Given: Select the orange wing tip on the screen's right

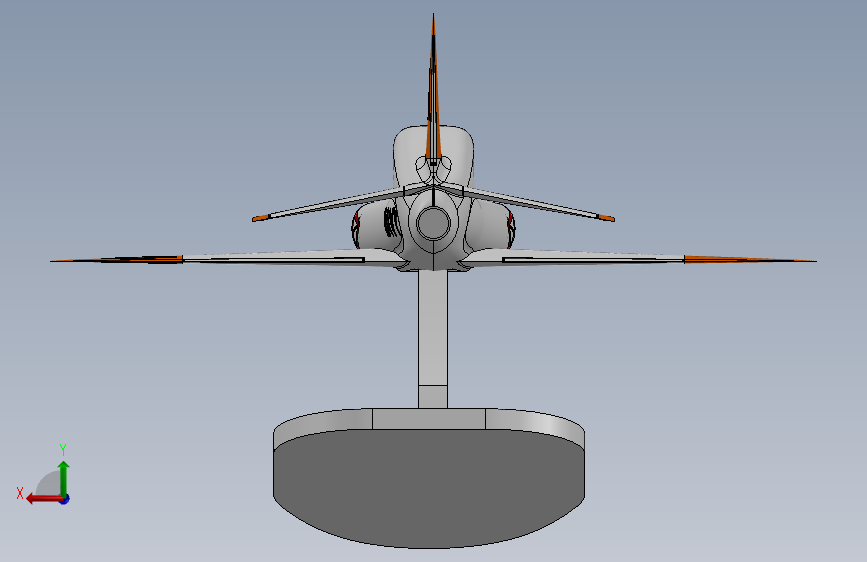Looking at the screenshot, I should click(749, 259).
